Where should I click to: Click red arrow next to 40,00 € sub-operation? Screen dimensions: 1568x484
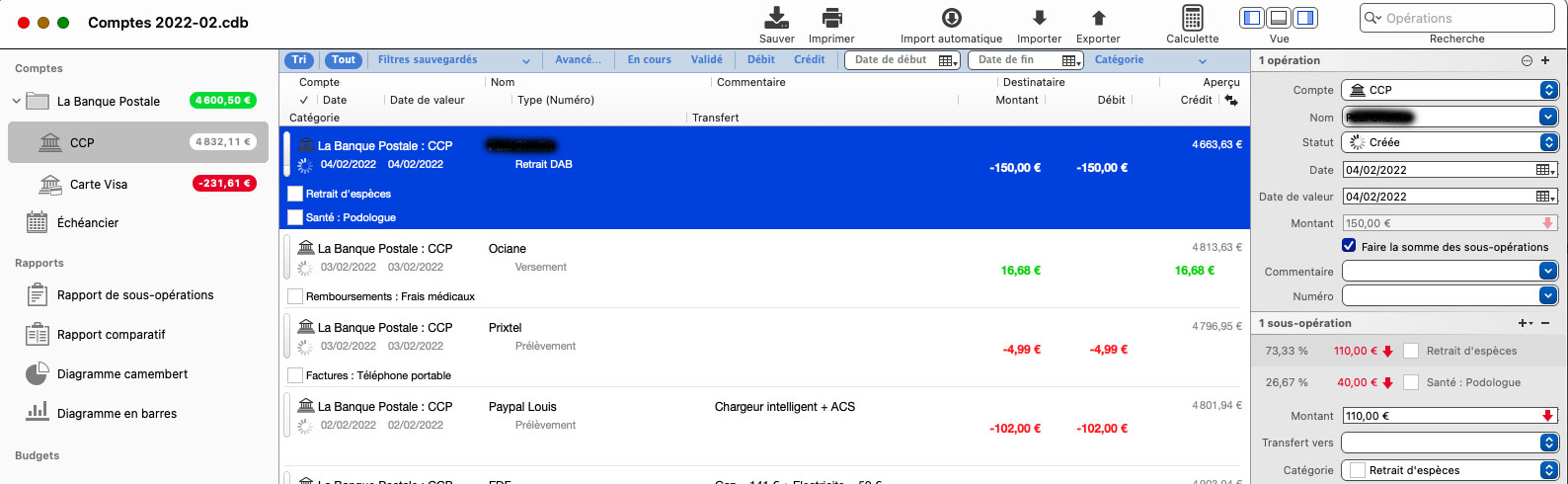[1387, 382]
